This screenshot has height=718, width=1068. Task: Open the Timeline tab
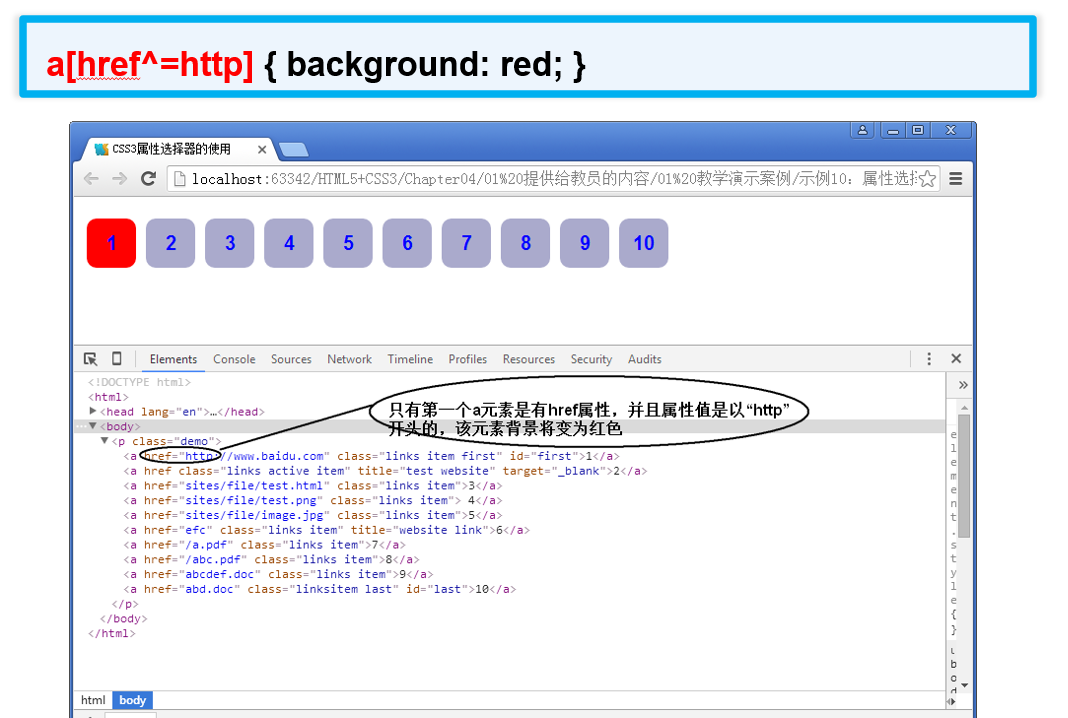click(x=410, y=359)
